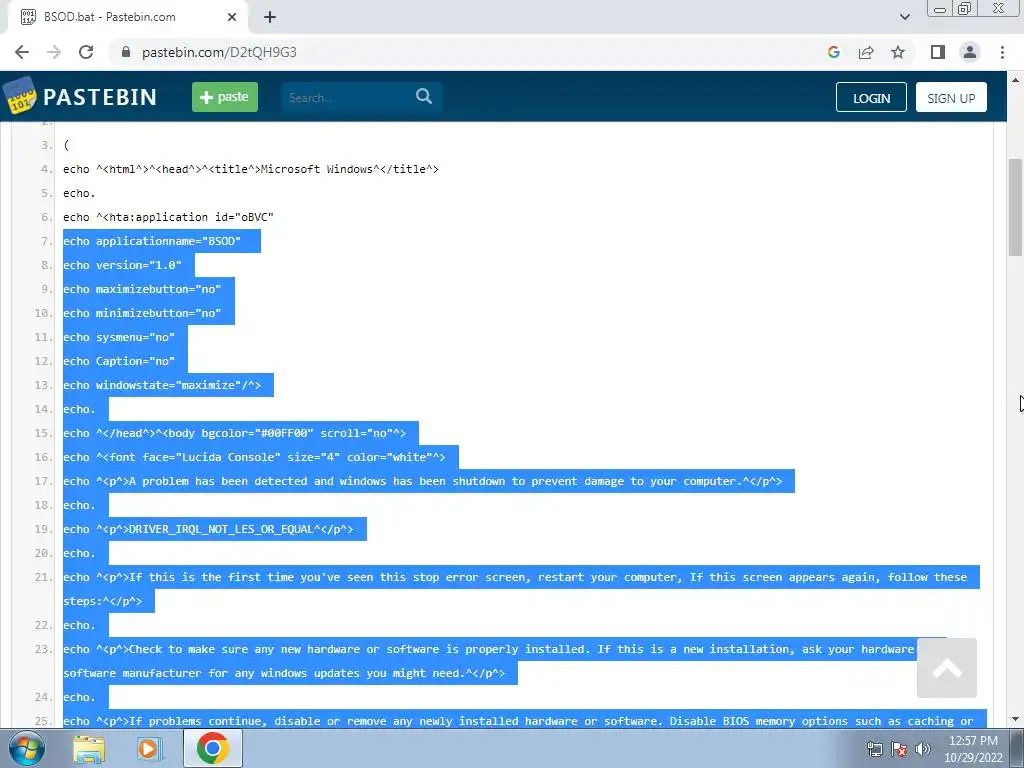This screenshot has height=768, width=1024.
Task: Click the body bgcolor="#00FF00" line
Action: pos(234,433)
